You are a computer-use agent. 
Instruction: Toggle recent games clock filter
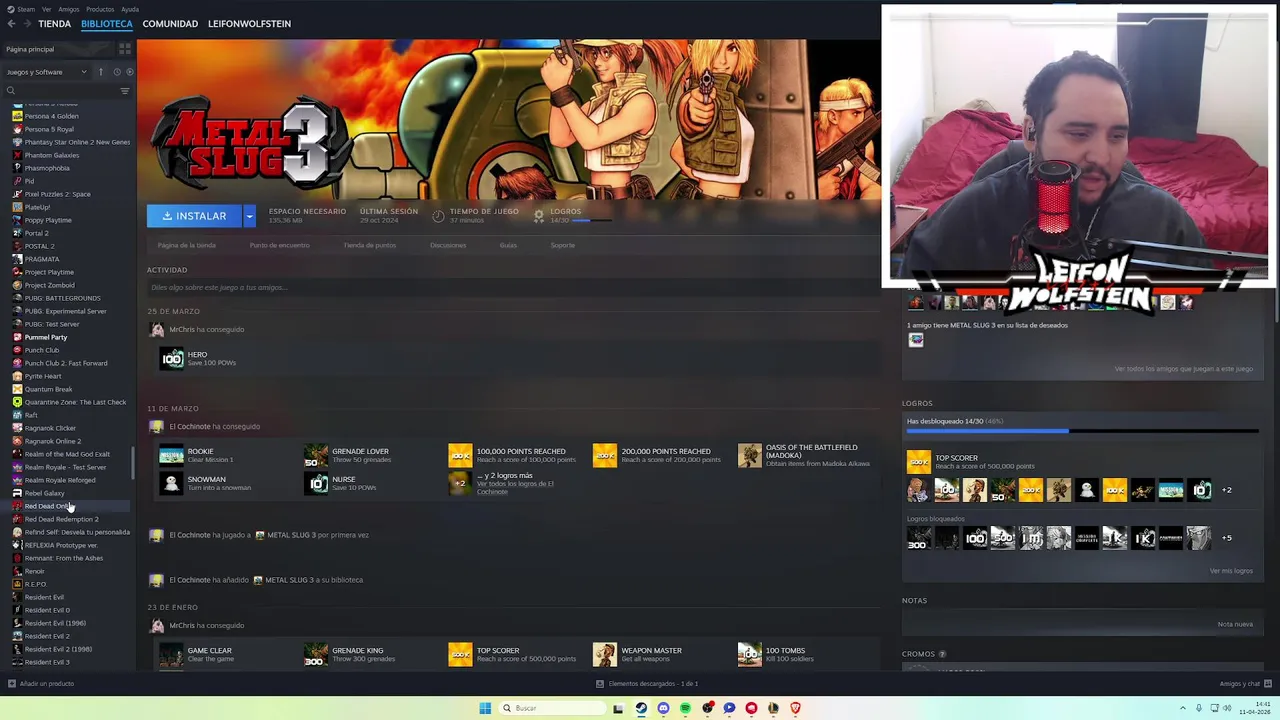117,72
